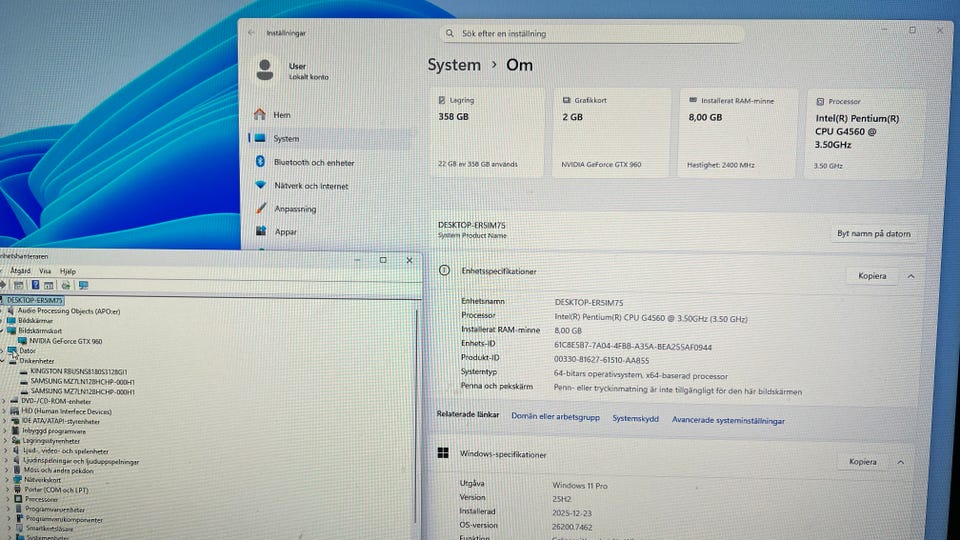This screenshot has height=540, width=960.
Task: Click the Bildskärmar monitor icon in Device Manager
Action: tap(11, 320)
